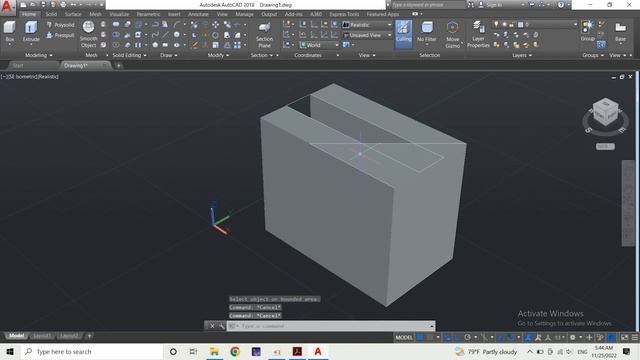Screen dimensions: 640x360
Task: Toggle the grid display in status bar
Action: [x=420, y=338]
